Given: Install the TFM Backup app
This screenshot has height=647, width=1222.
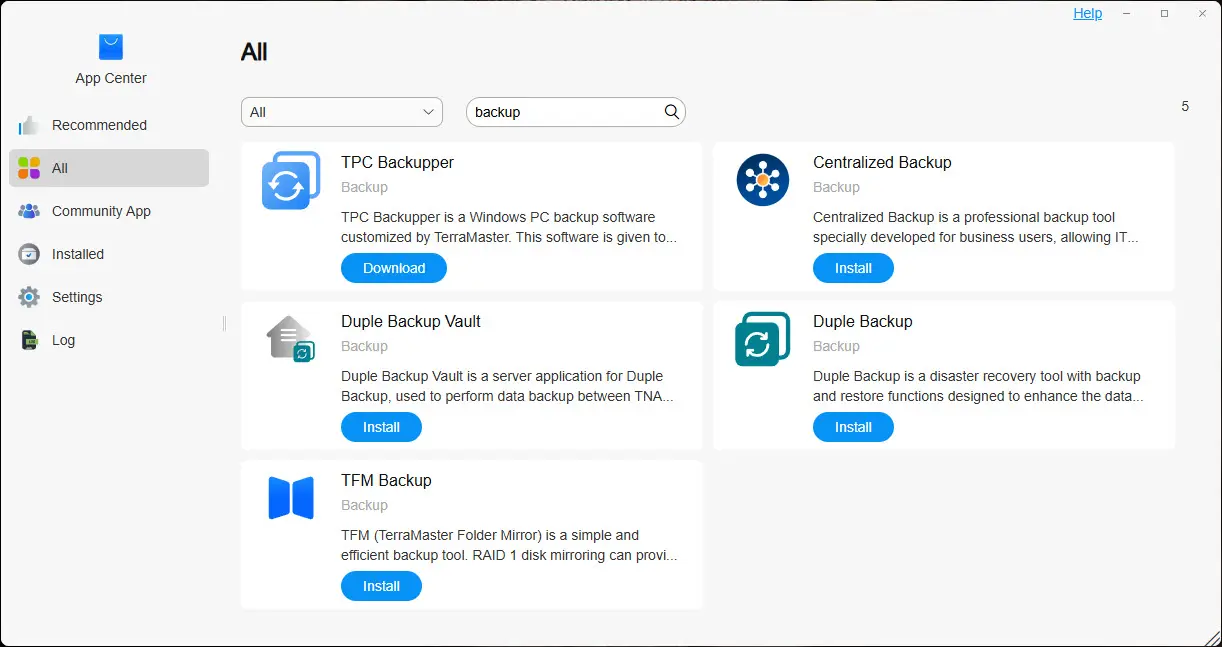Looking at the screenshot, I should [x=381, y=586].
